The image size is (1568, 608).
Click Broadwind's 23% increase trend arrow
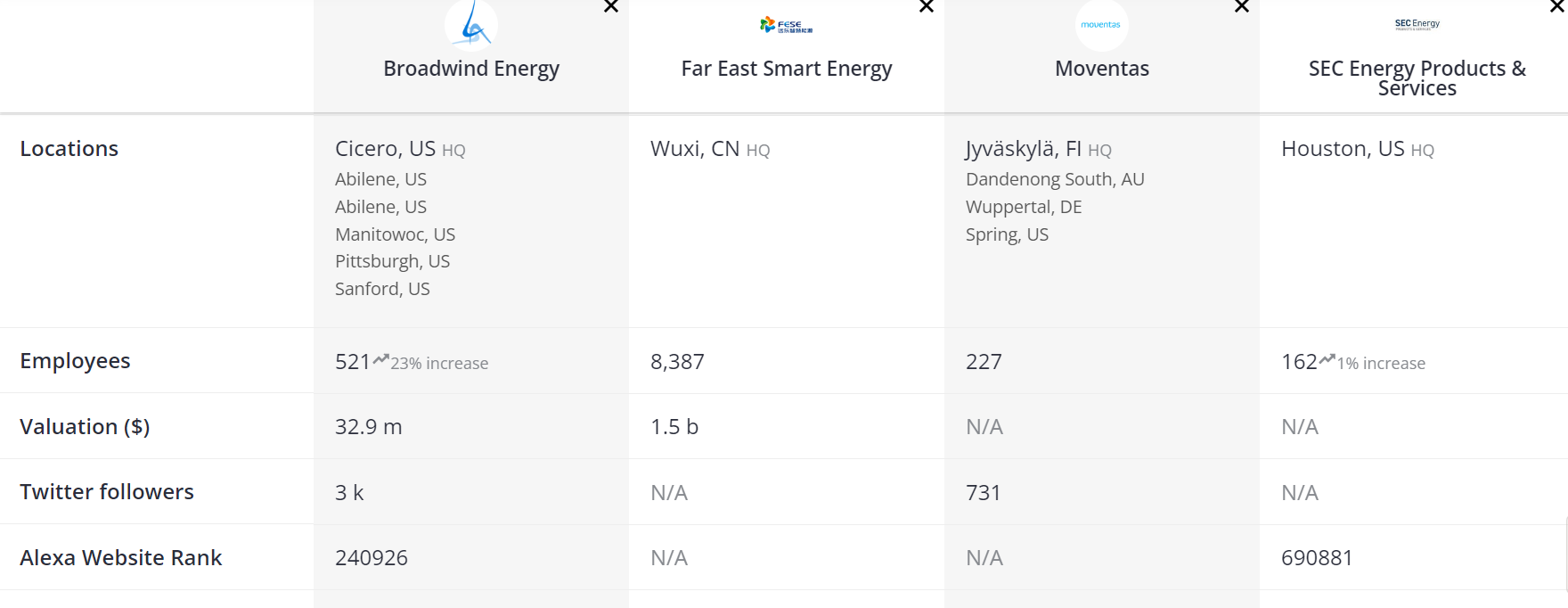click(380, 359)
